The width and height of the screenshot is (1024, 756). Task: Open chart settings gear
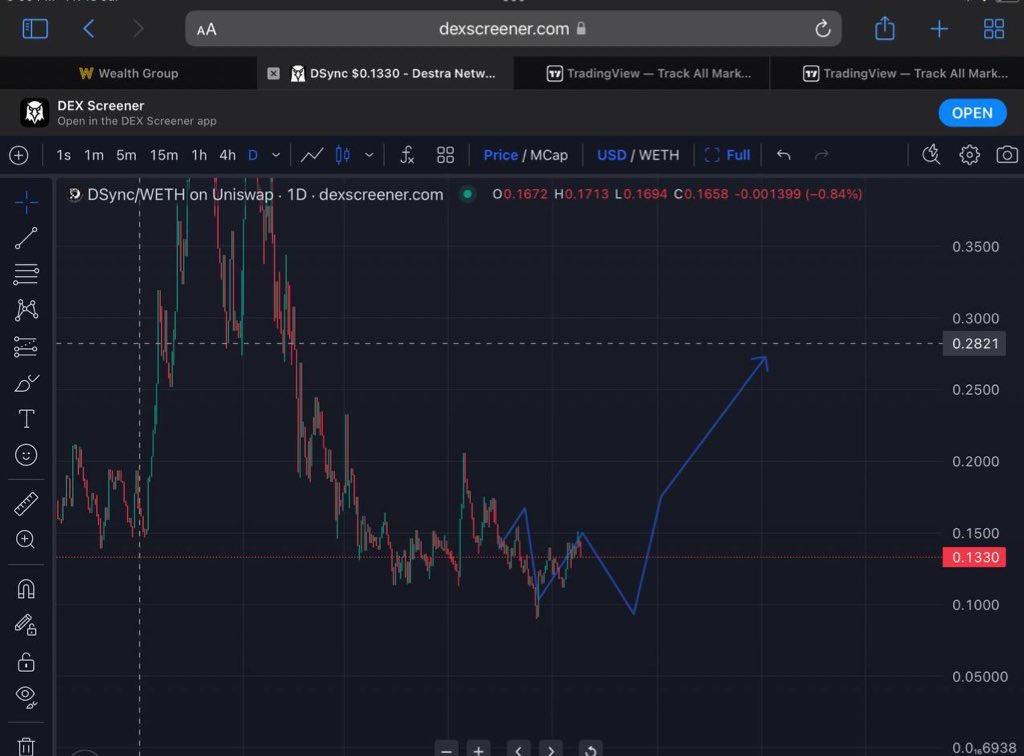[x=969, y=155]
